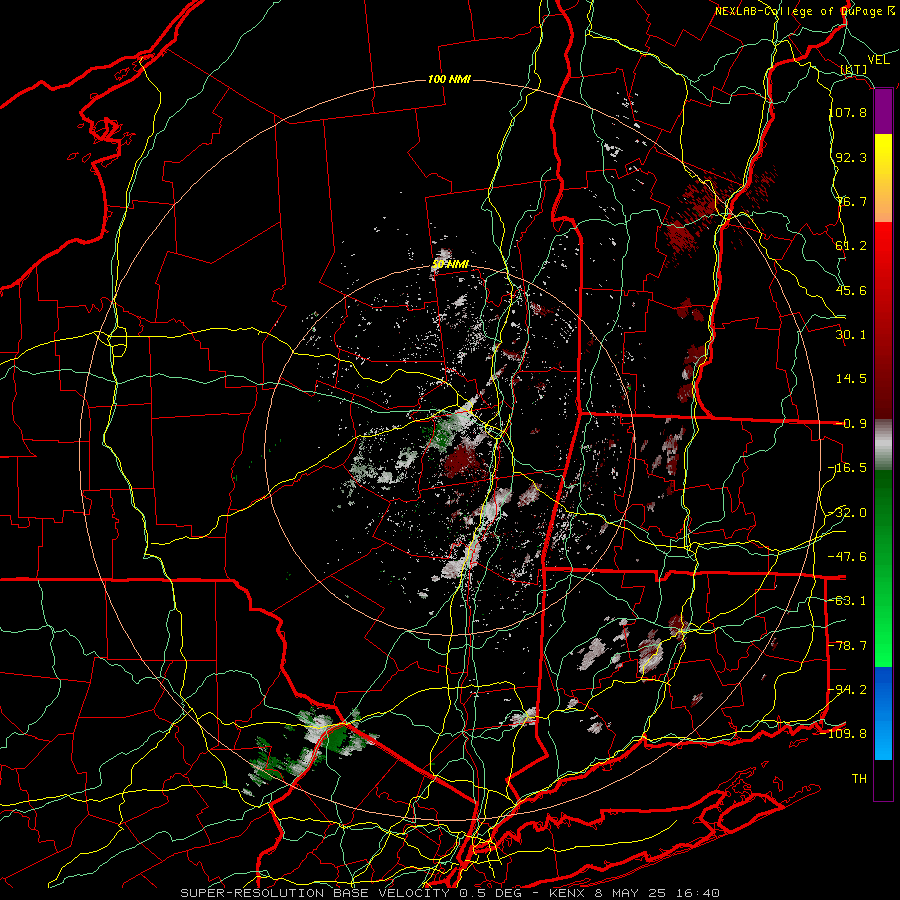
Task: Select the 107.8 scale value
Action: point(847,112)
